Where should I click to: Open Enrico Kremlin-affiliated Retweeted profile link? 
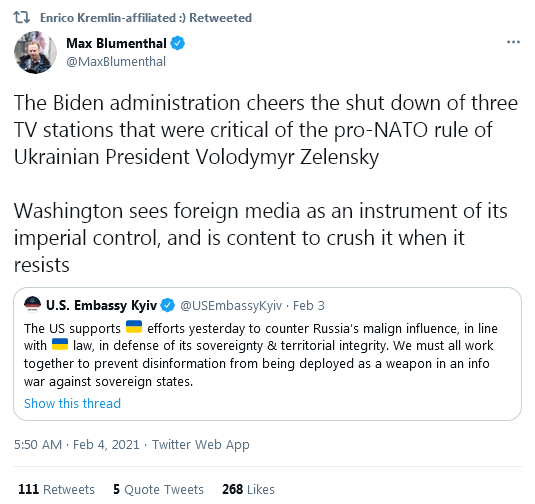coord(146,18)
